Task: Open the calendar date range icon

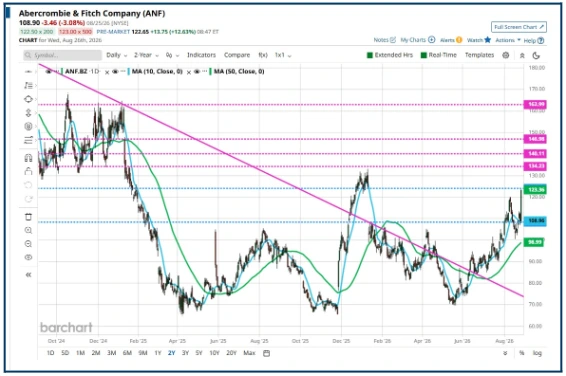Action: point(266,353)
